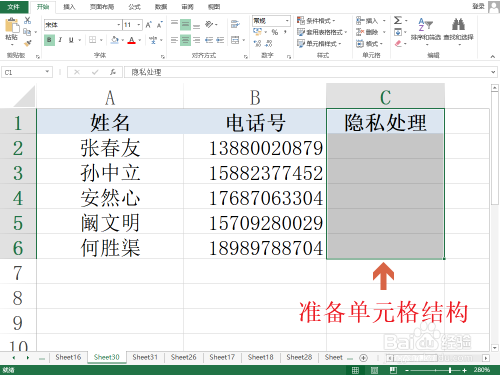Add a new sheet with plus icon
Viewport: 500px width, 375px height.
(x=363, y=358)
